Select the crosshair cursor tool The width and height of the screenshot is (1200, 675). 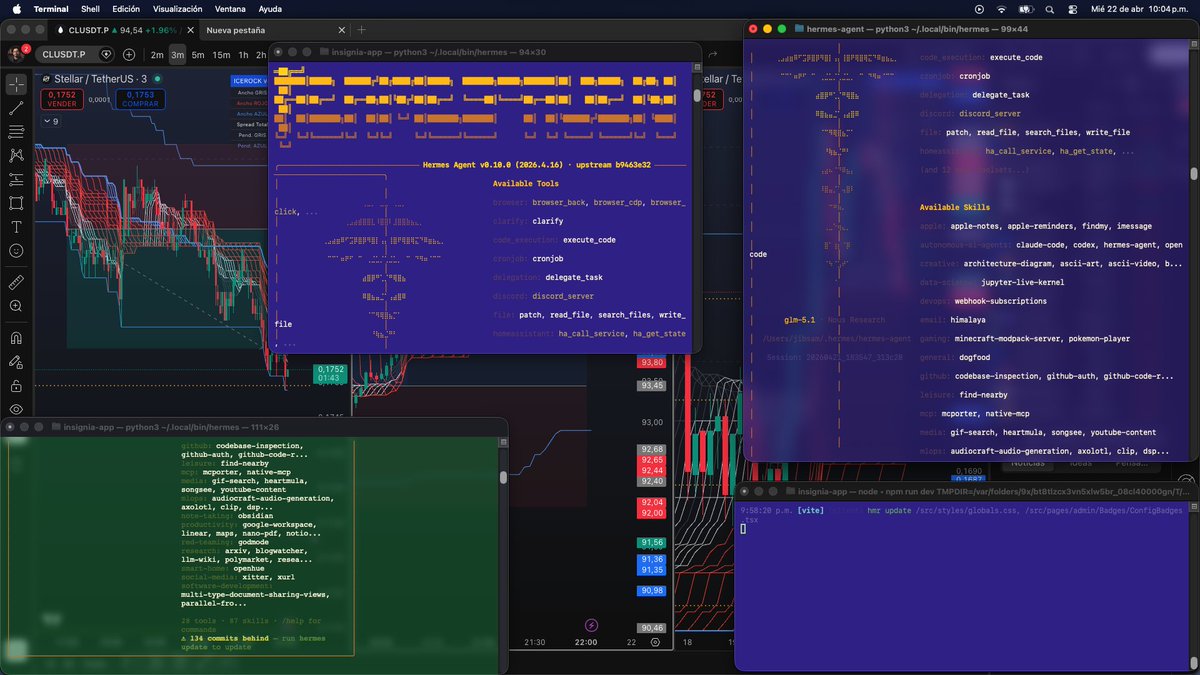16,84
